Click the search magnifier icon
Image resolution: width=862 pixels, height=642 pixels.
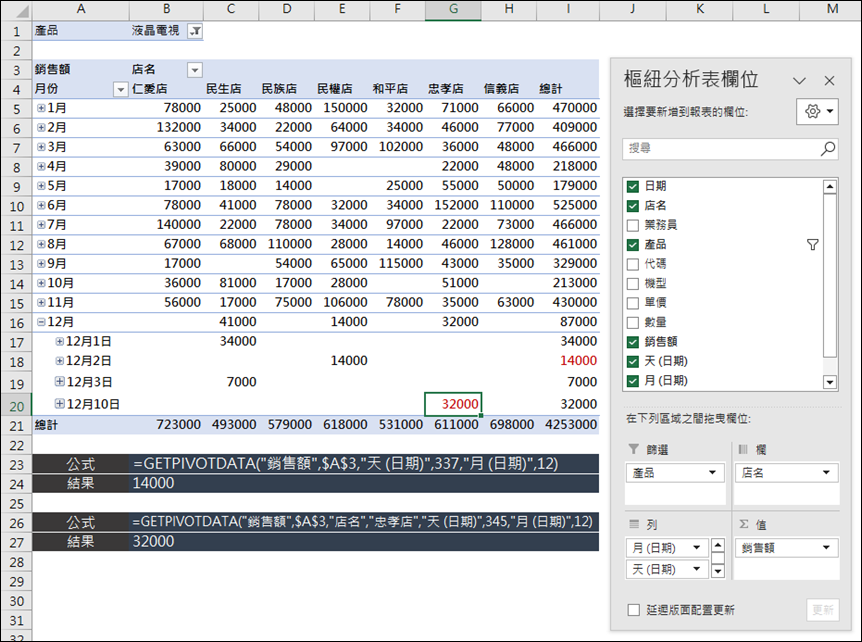(x=828, y=148)
